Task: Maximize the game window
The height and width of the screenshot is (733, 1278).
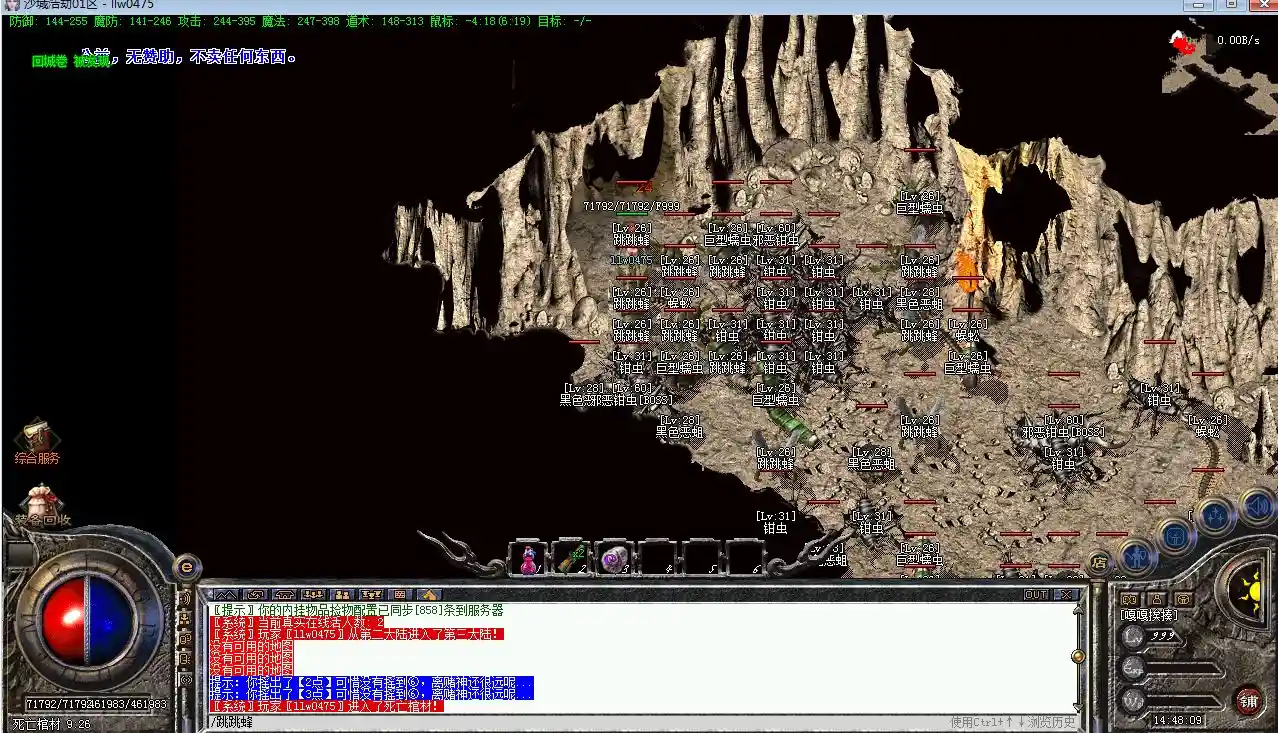Action: pos(1232,5)
